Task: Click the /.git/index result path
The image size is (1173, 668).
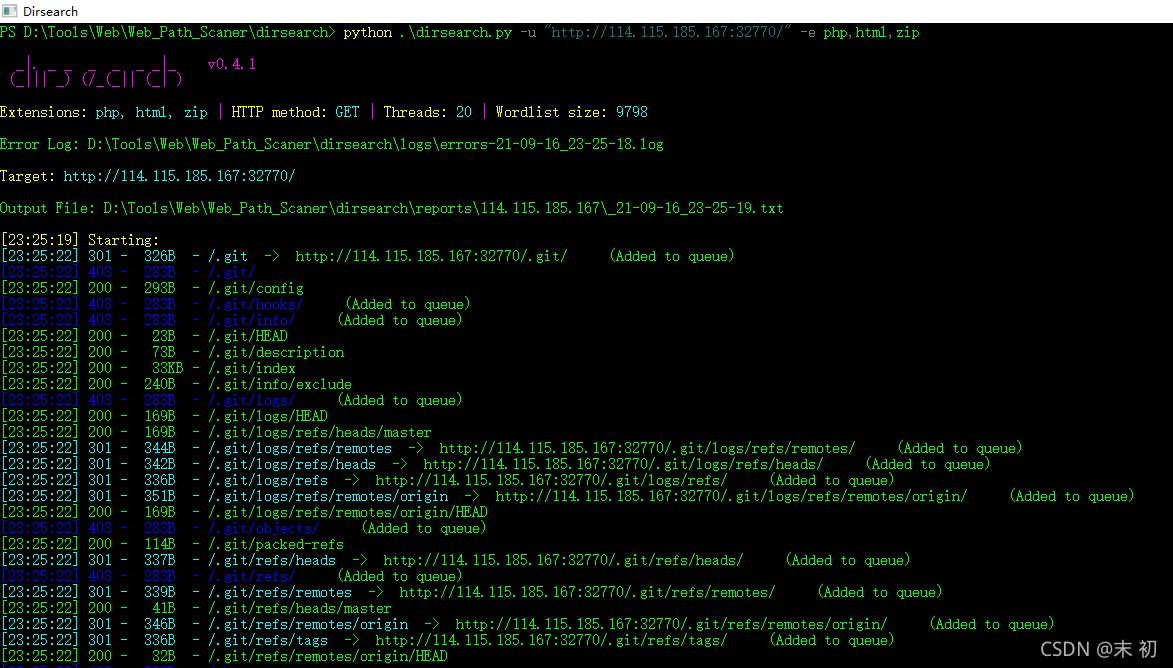Action: coord(251,368)
